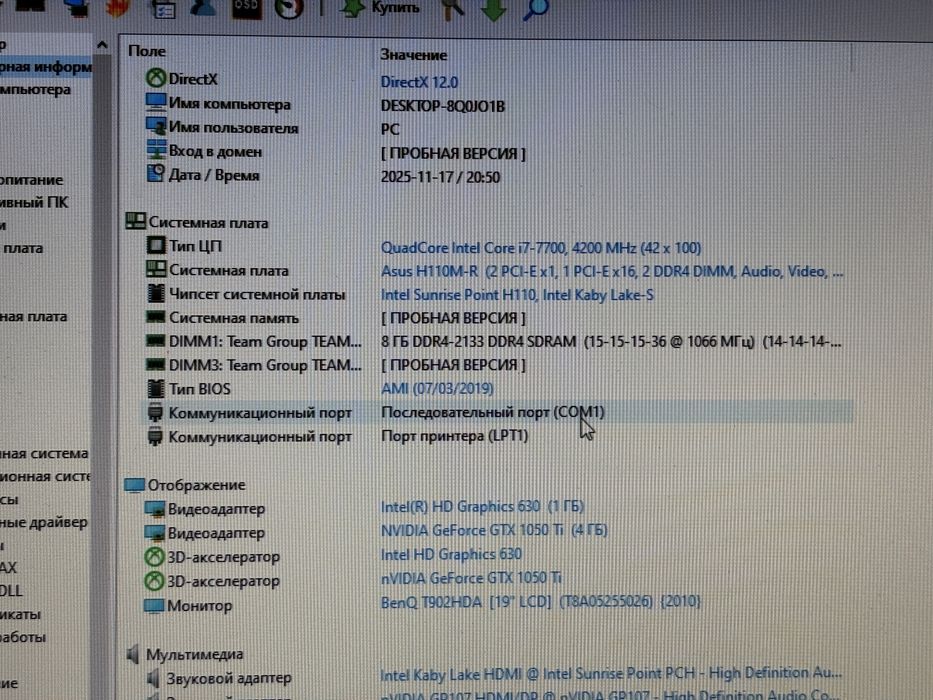Click the BIOS chip icon beside Тип BIOS
Screen dimensions: 933x700
(x=156, y=389)
